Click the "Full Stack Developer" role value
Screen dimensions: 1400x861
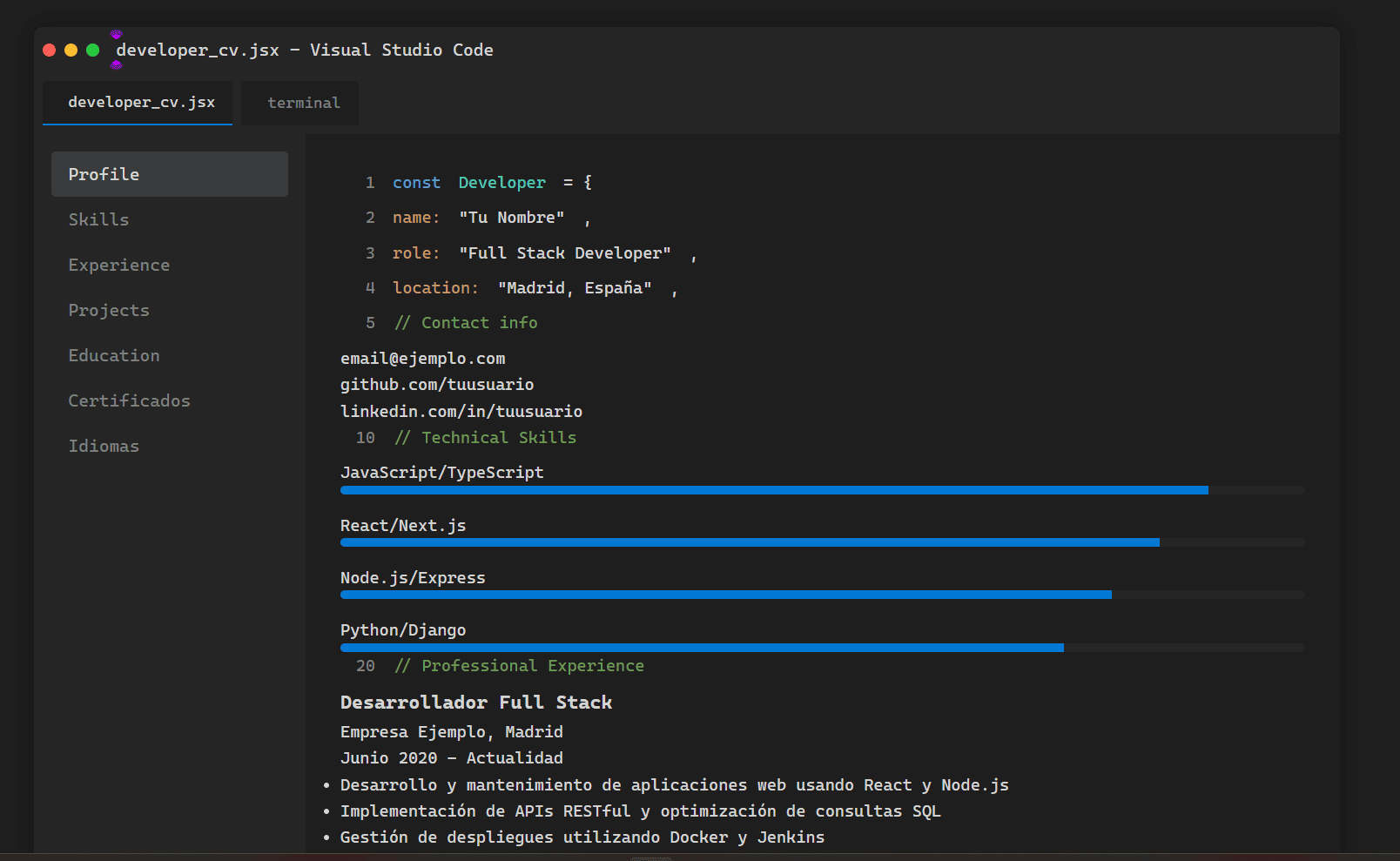[x=565, y=253]
